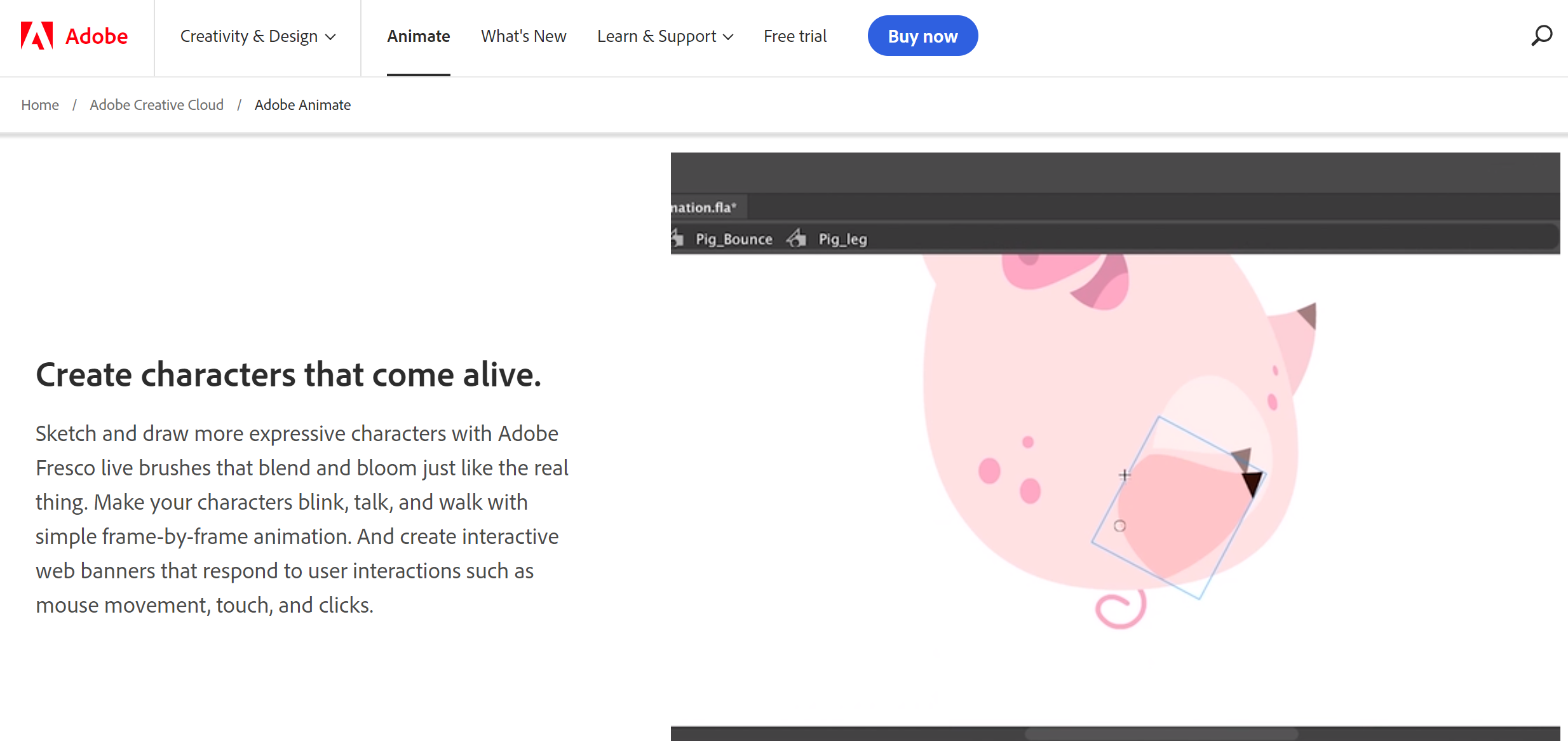Expand the Creativity & Design menu

(x=257, y=36)
